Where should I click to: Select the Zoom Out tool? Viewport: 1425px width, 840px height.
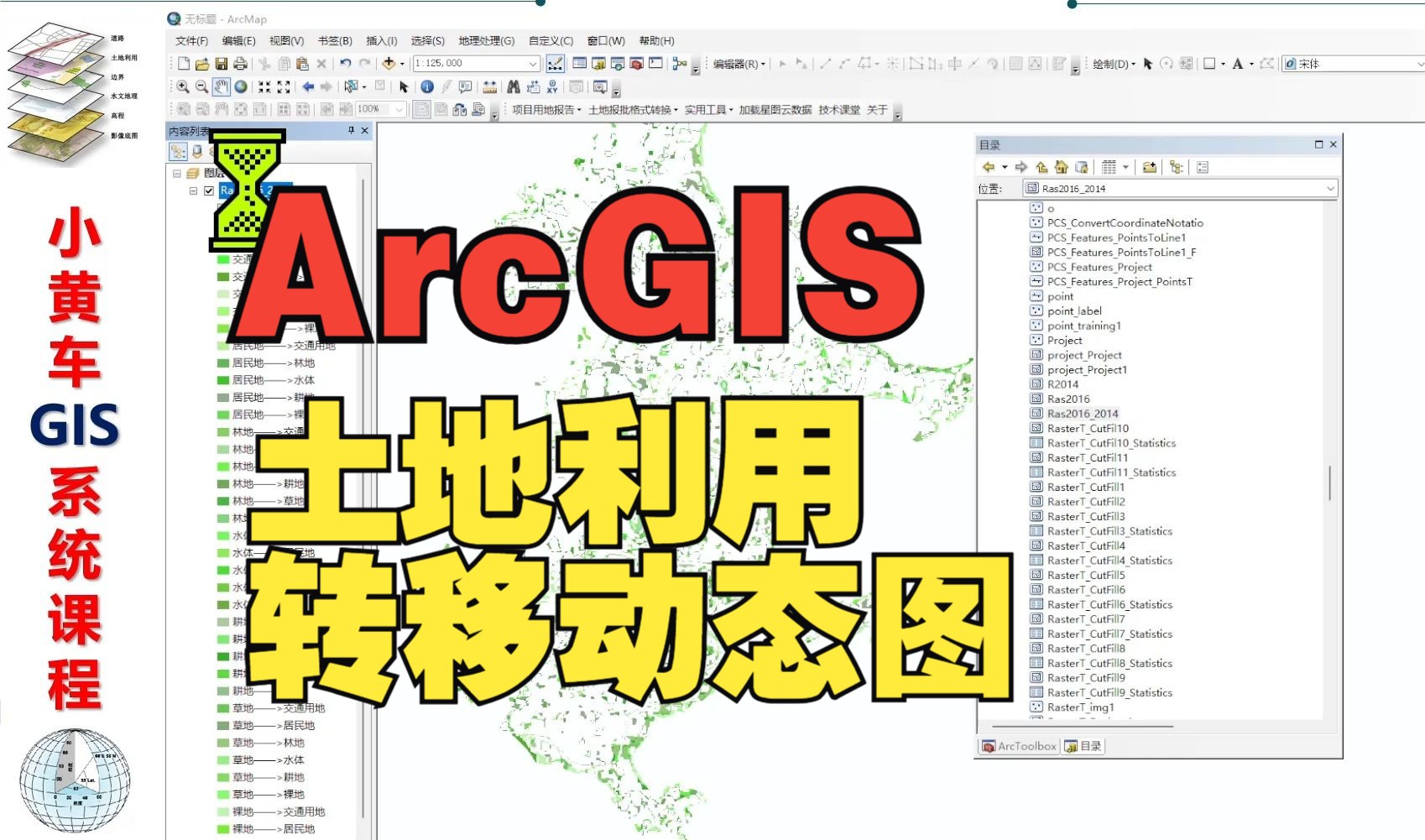tap(201, 86)
